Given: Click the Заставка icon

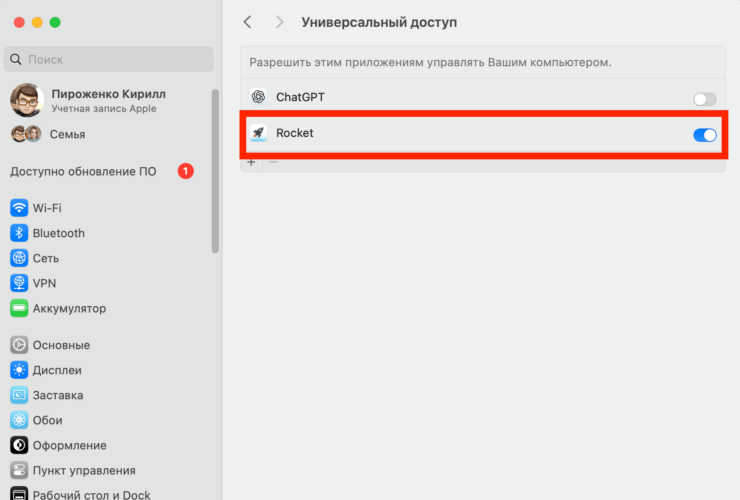Looking at the screenshot, I should (x=19, y=395).
